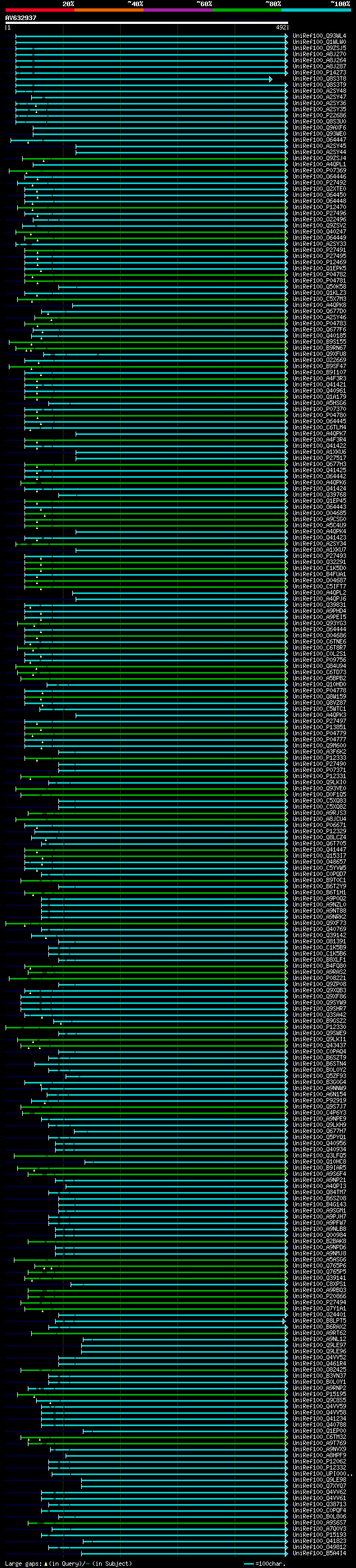Screen dimensions: 356x1568
Task: Select hit label UniRef100_Q9LE97
Action: pyautogui.click(x=319, y=1345)
